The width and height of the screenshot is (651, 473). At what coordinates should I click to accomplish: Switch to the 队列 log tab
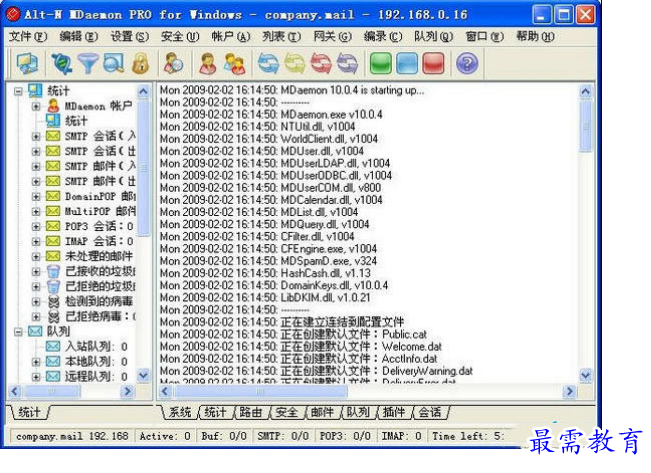[358, 412]
